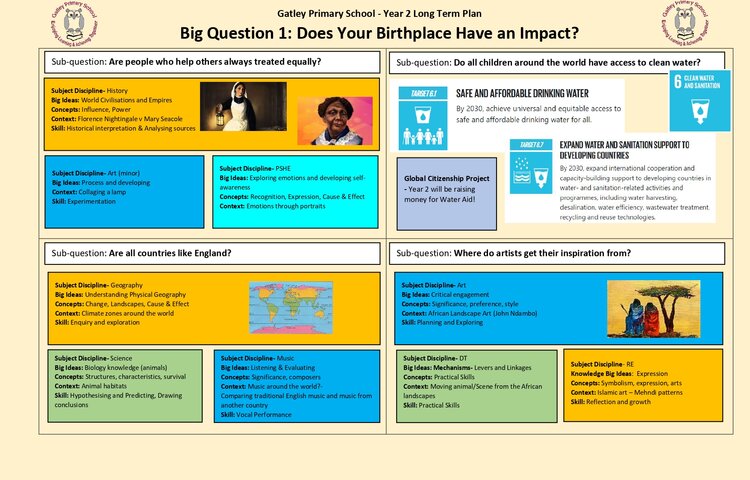Select the DT levers and linkages box

(x=476, y=385)
